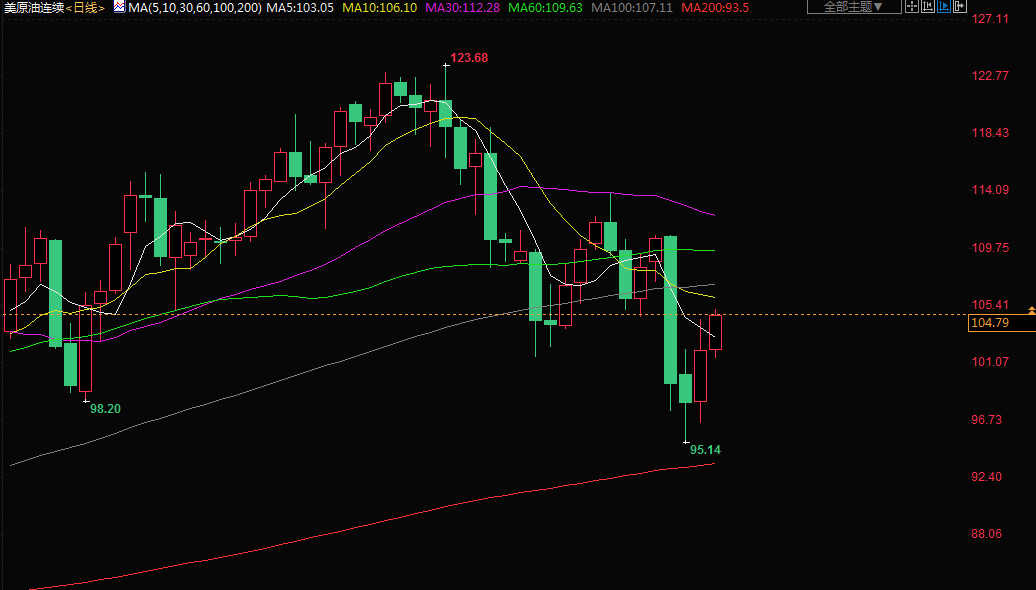Screen dimensions: 1036x590
Task: Click the last red candlestick on the chart
Action: pos(716,332)
